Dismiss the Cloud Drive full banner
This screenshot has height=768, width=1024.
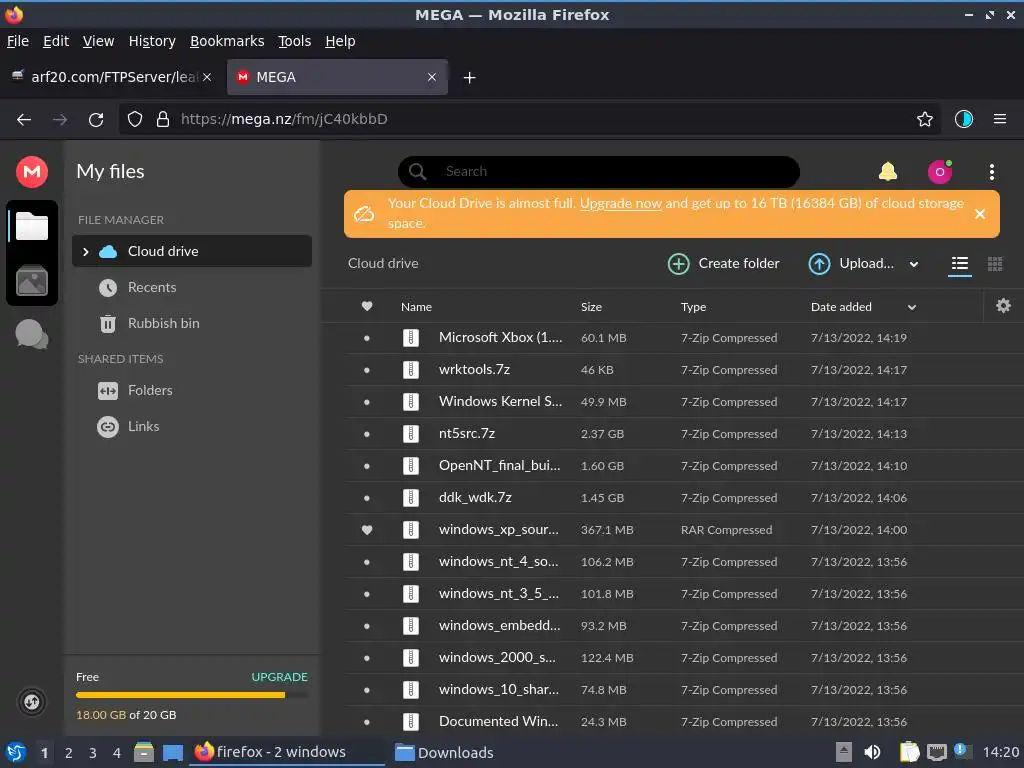[x=980, y=214]
